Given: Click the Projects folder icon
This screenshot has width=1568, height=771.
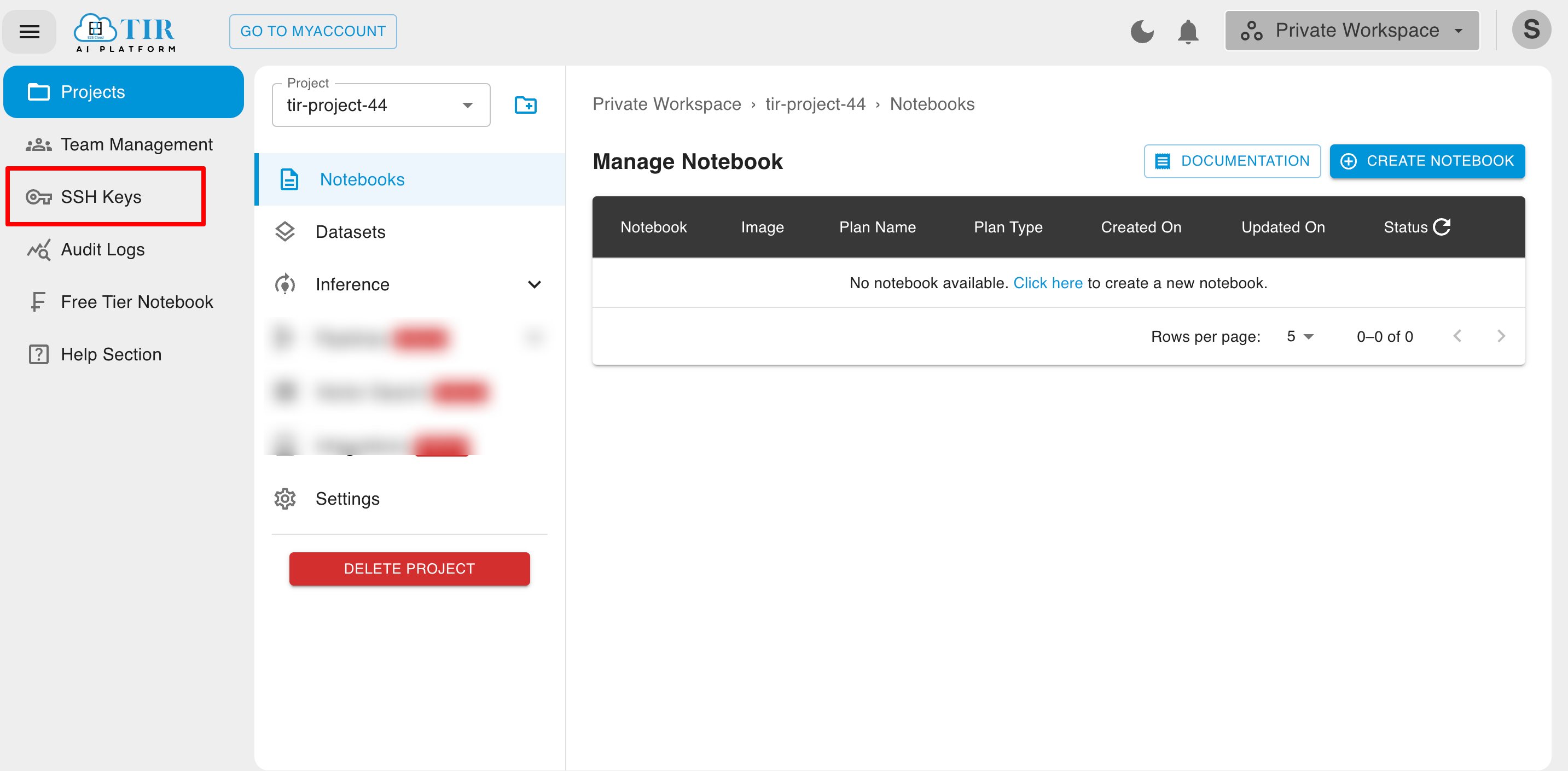Looking at the screenshot, I should click(x=38, y=91).
